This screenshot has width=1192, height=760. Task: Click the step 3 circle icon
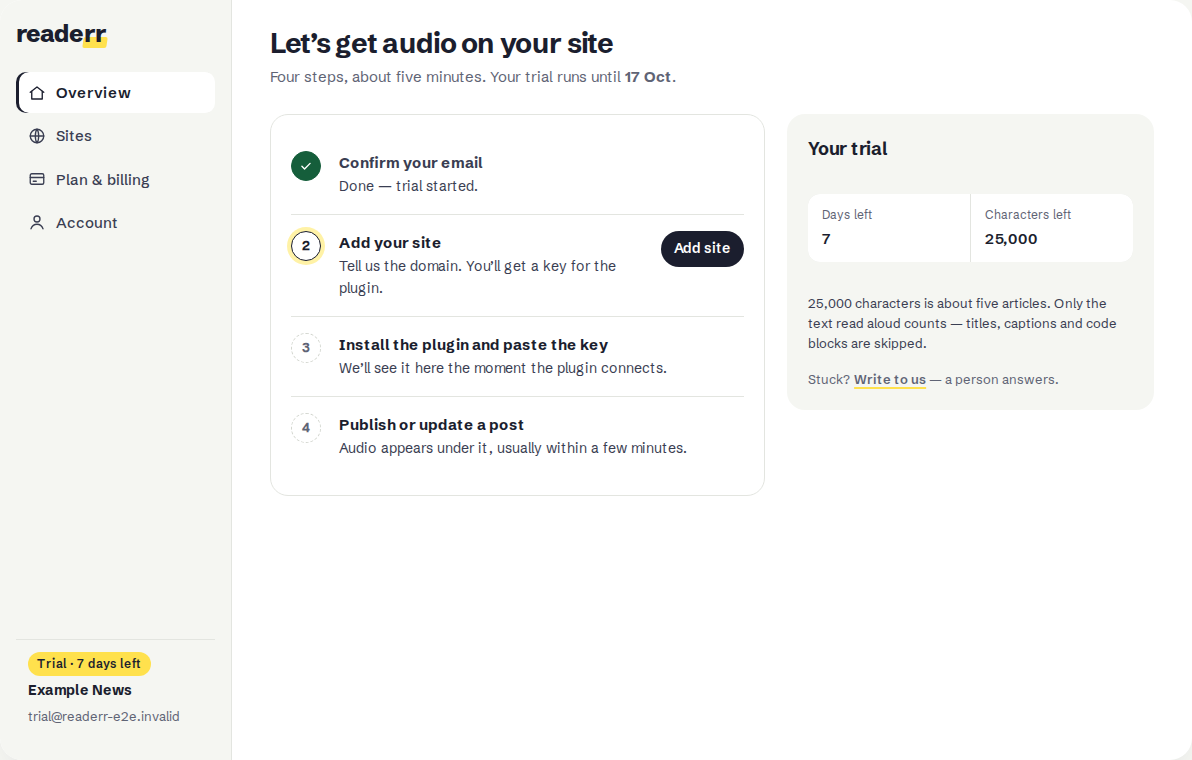click(306, 347)
